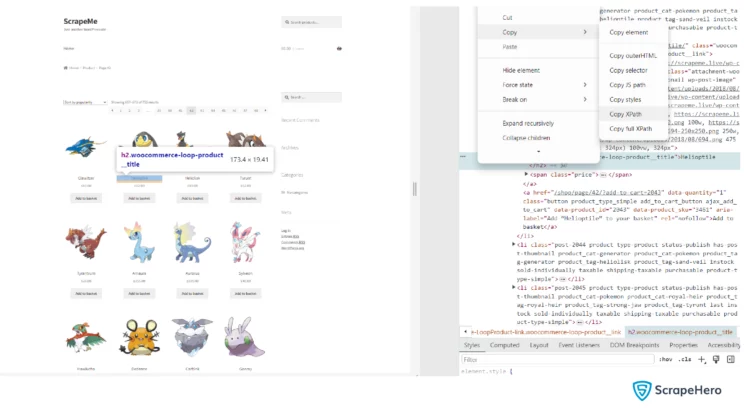Image resolution: width=744 pixels, height=413 pixels.
Task: Open the Sort by popularity dropdown
Action: pos(85,102)
